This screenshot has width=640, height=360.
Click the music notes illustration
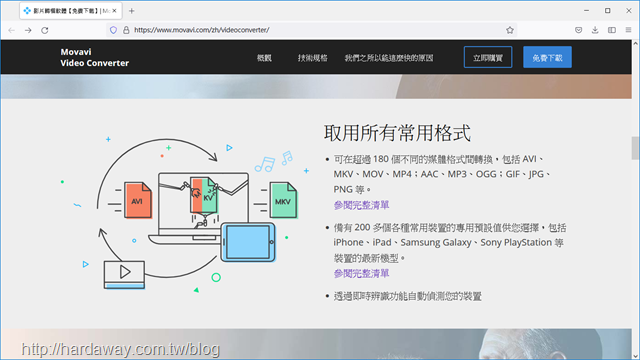[274, 161]
